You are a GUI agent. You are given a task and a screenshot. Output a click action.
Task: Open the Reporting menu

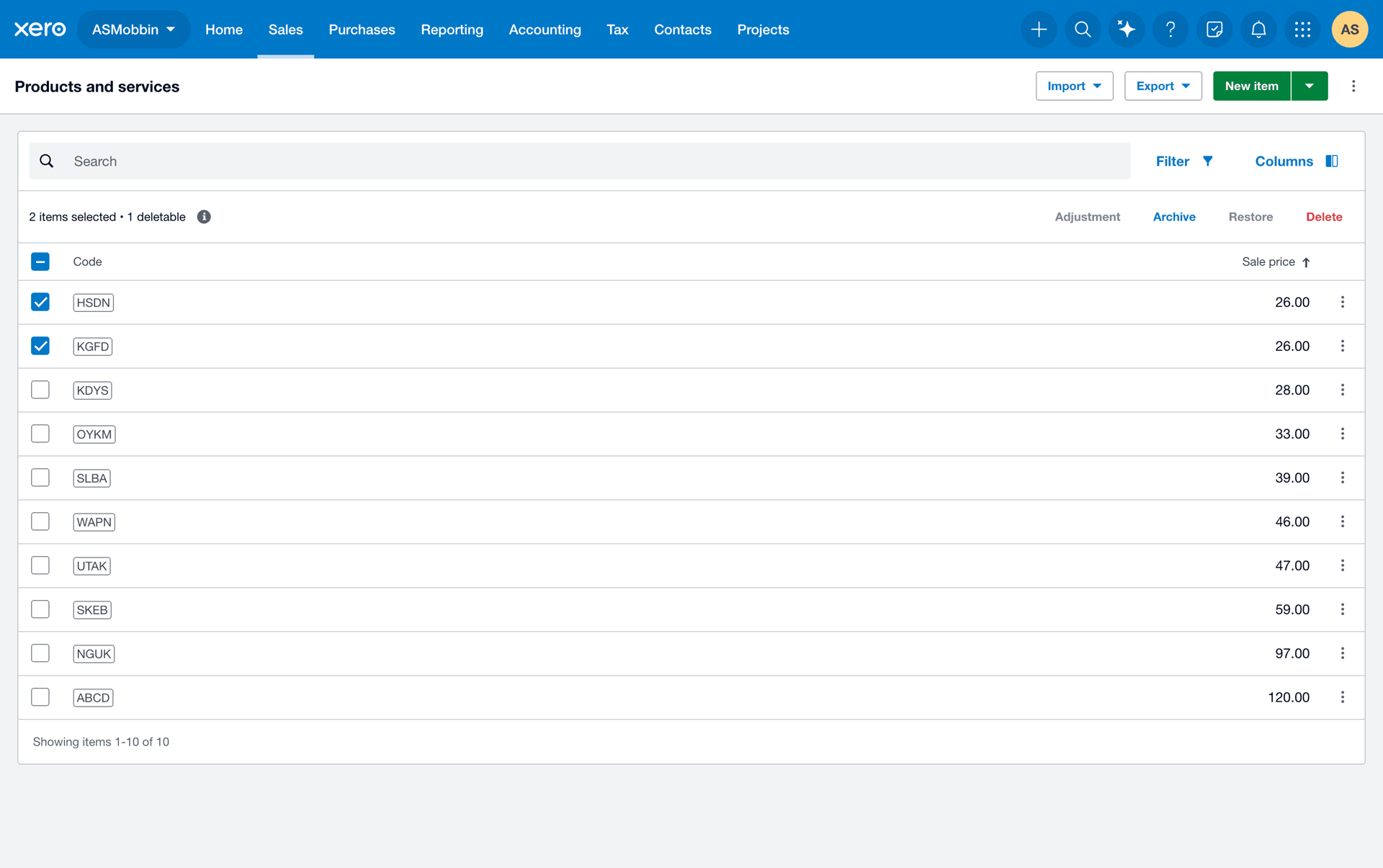[x=452, y=30]
